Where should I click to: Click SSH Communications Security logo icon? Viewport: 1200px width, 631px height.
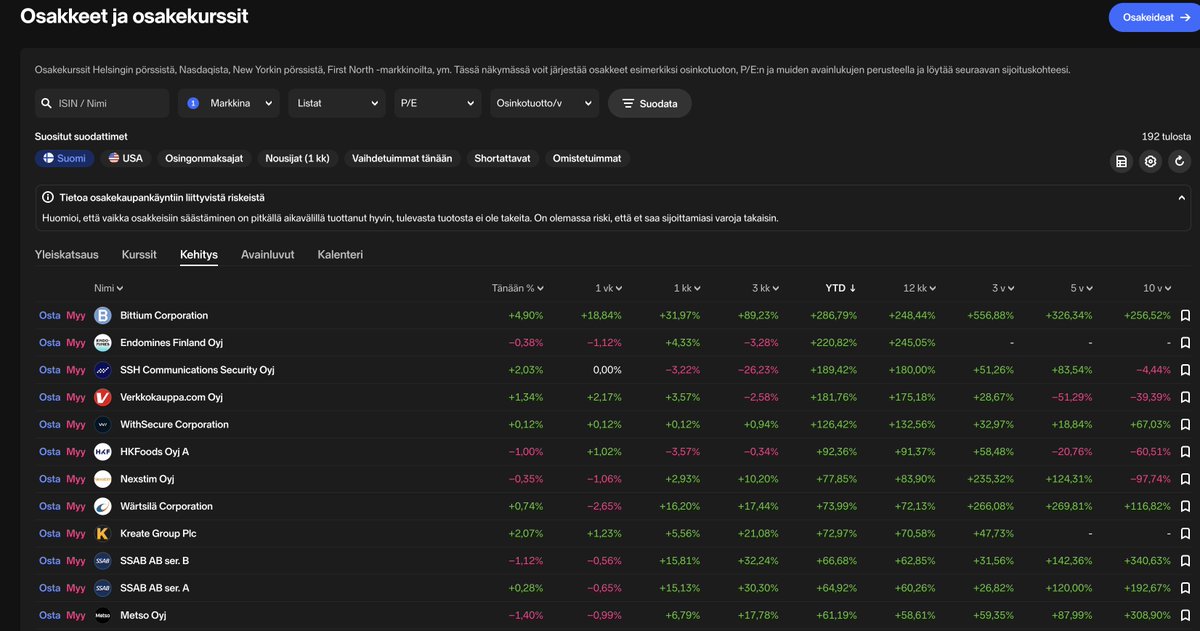pyautogui.click(x=102, y=370)
